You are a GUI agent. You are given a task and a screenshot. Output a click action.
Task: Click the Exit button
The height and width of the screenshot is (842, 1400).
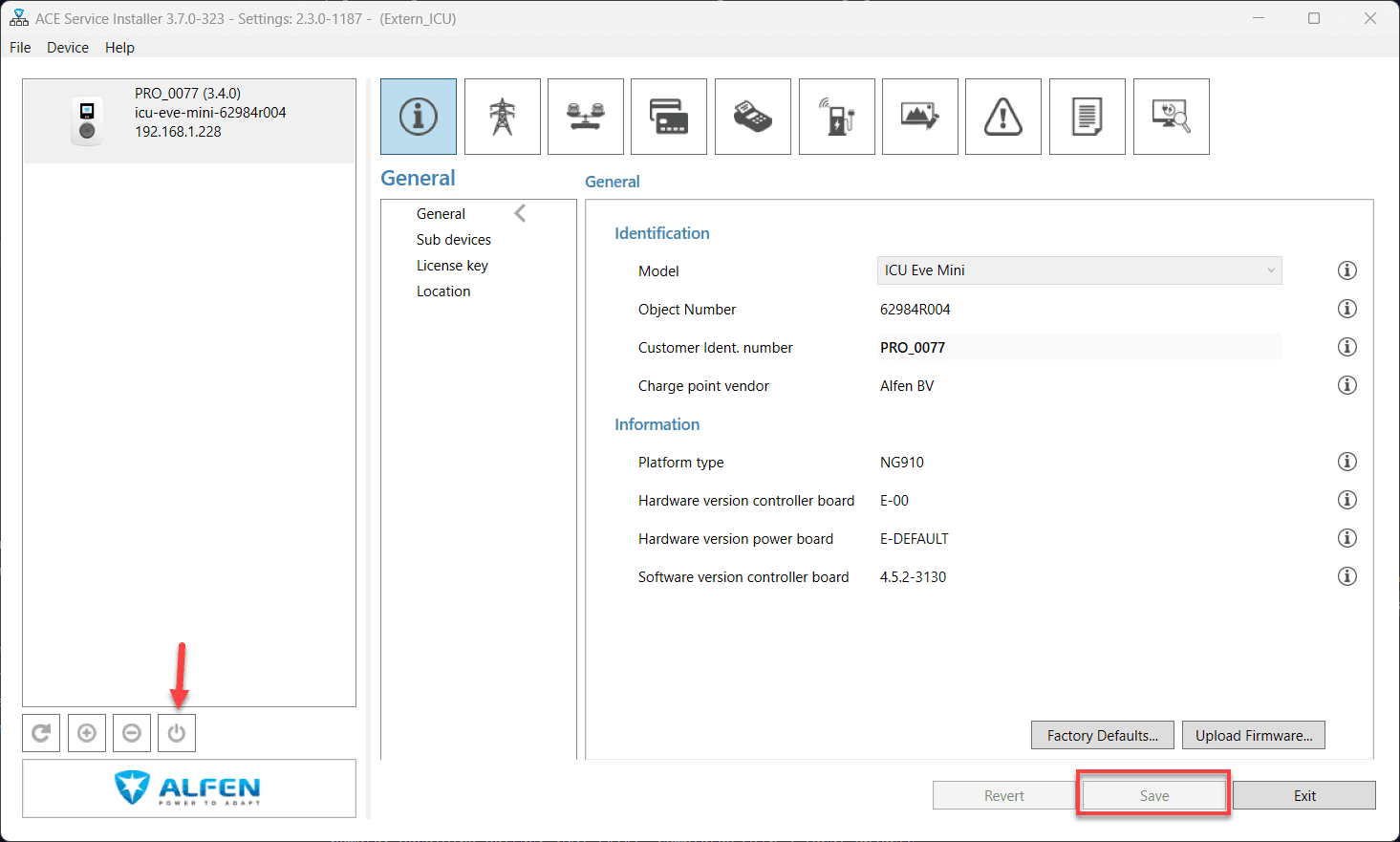click(x=1304, y=795)
